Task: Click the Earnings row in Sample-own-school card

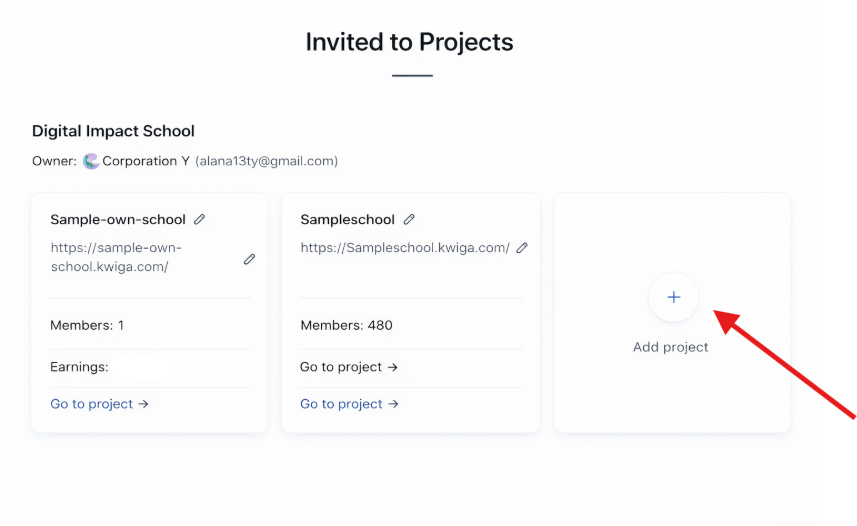Action: 79,367
